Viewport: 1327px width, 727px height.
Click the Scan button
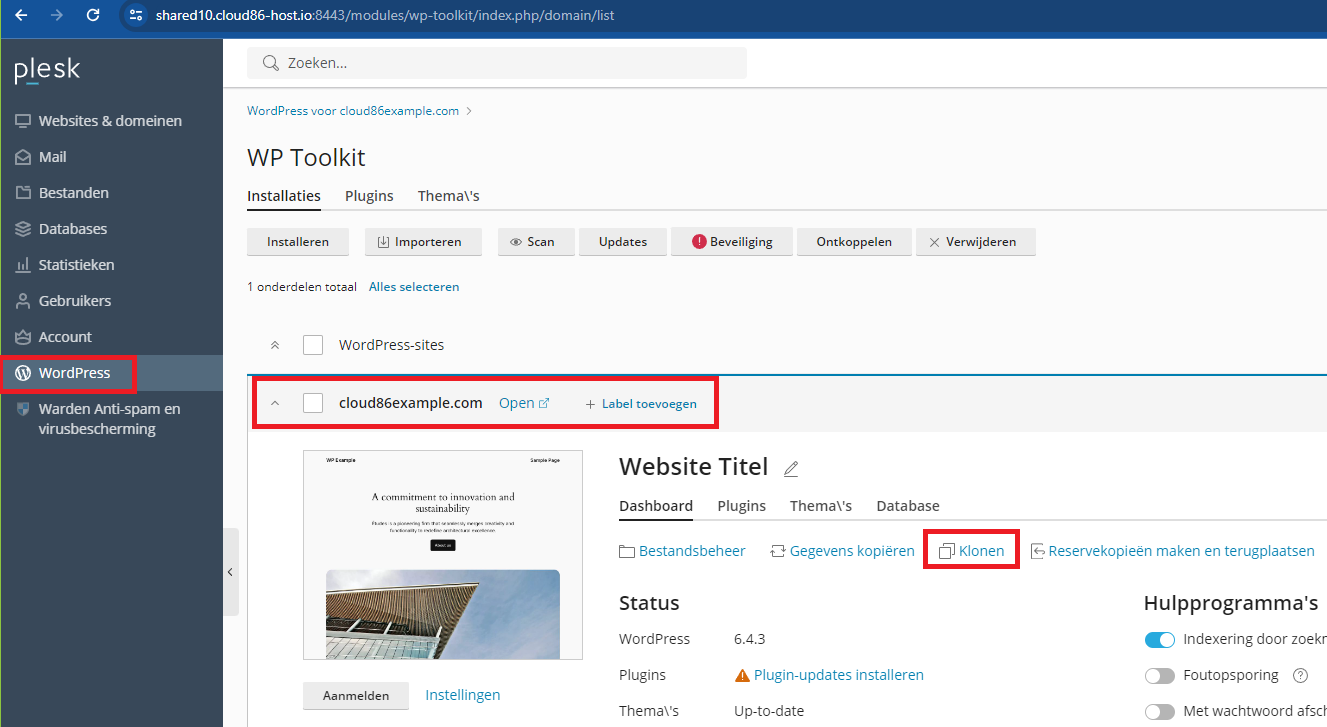click(x=536, y=242)
